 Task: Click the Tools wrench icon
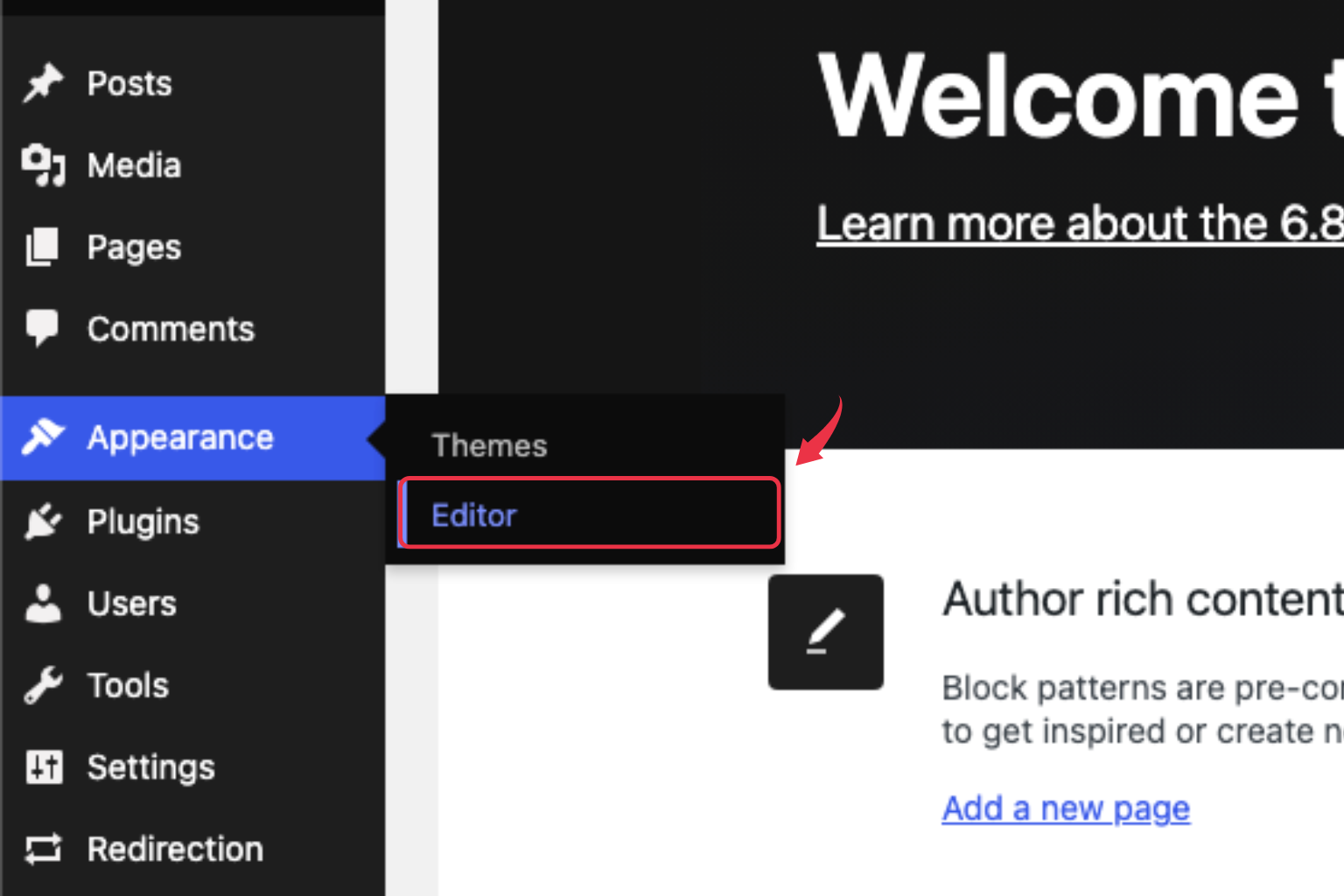pos(41,684)
